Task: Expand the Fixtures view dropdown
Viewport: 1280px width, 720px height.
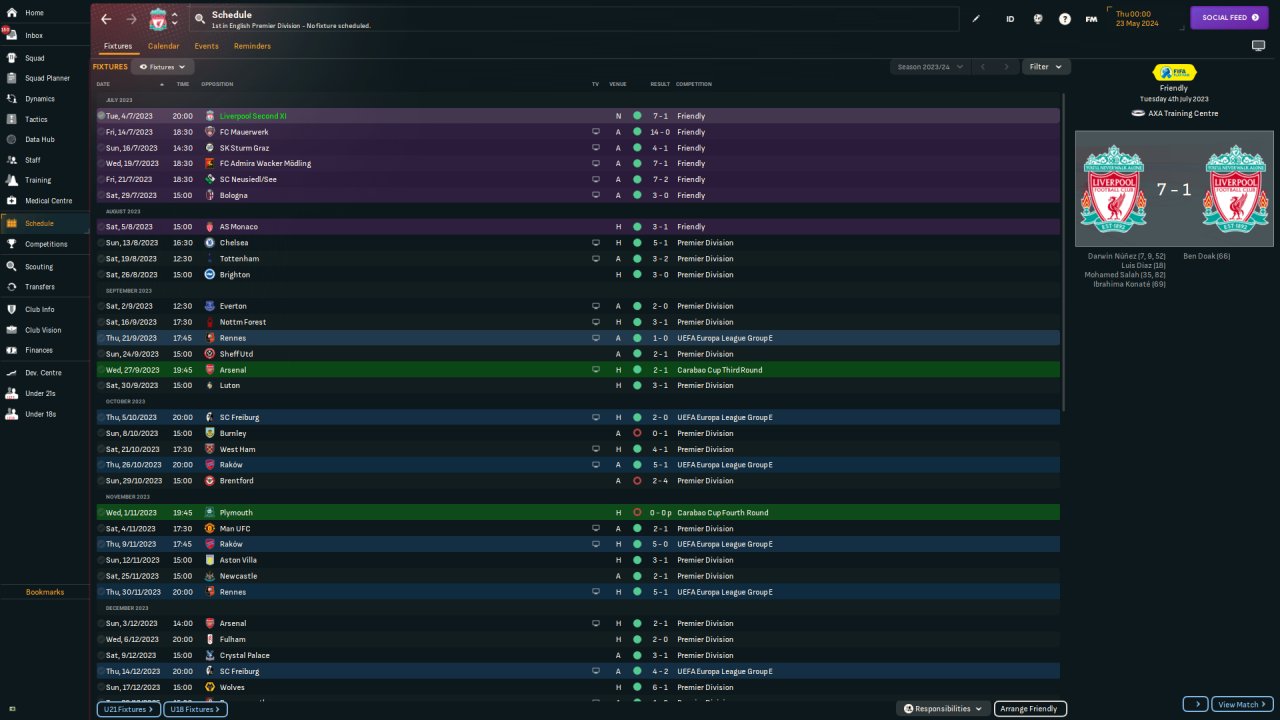Action: pyautogui.click(x=162, y=67)
